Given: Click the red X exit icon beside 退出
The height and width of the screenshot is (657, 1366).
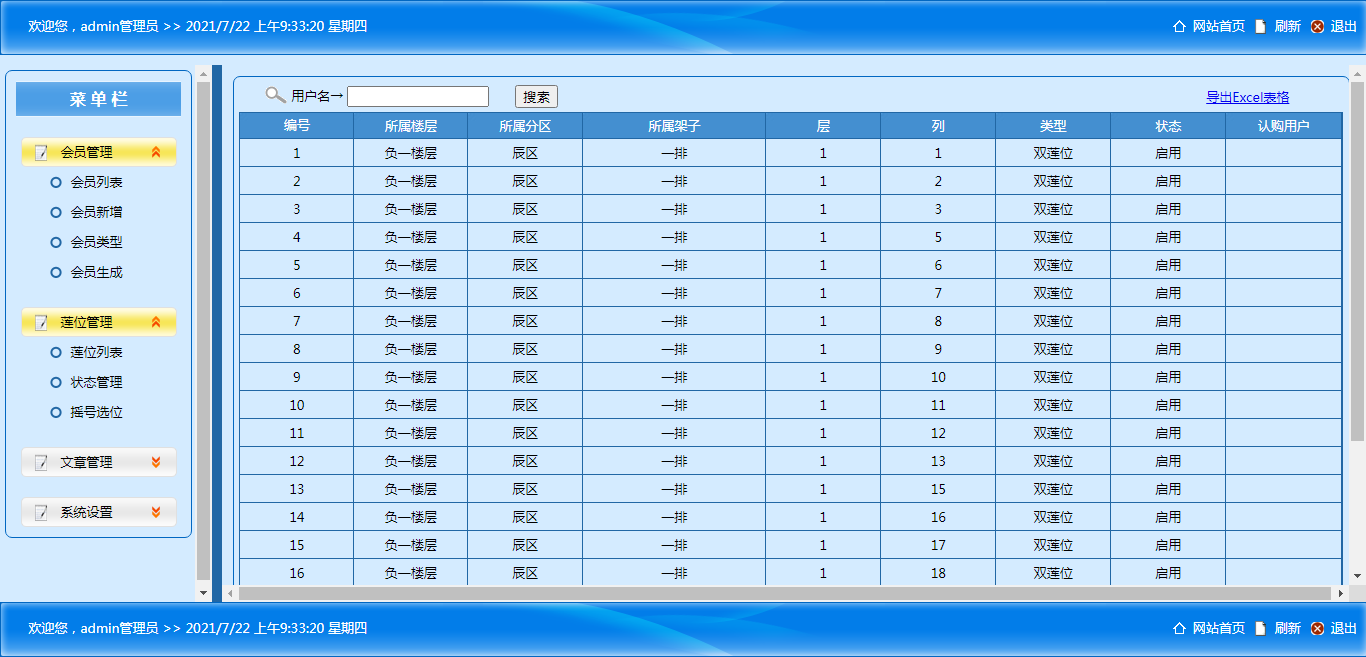Looking at the screenshot, I should [1317, 27].
